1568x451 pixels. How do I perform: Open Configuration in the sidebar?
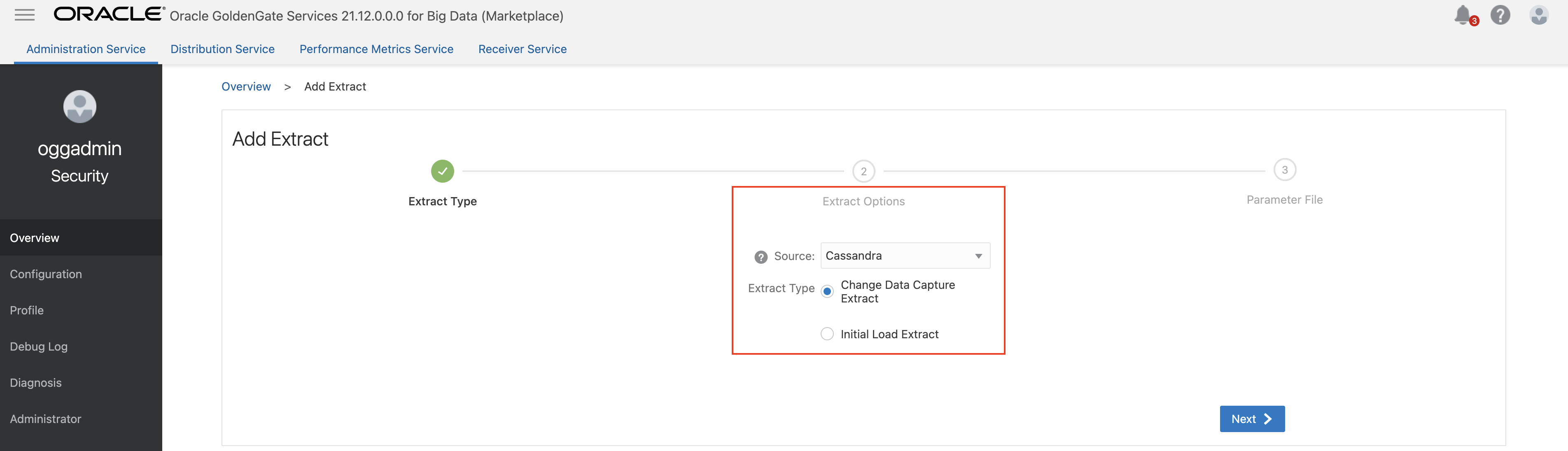pyautogui.click(x=46, y=274)
